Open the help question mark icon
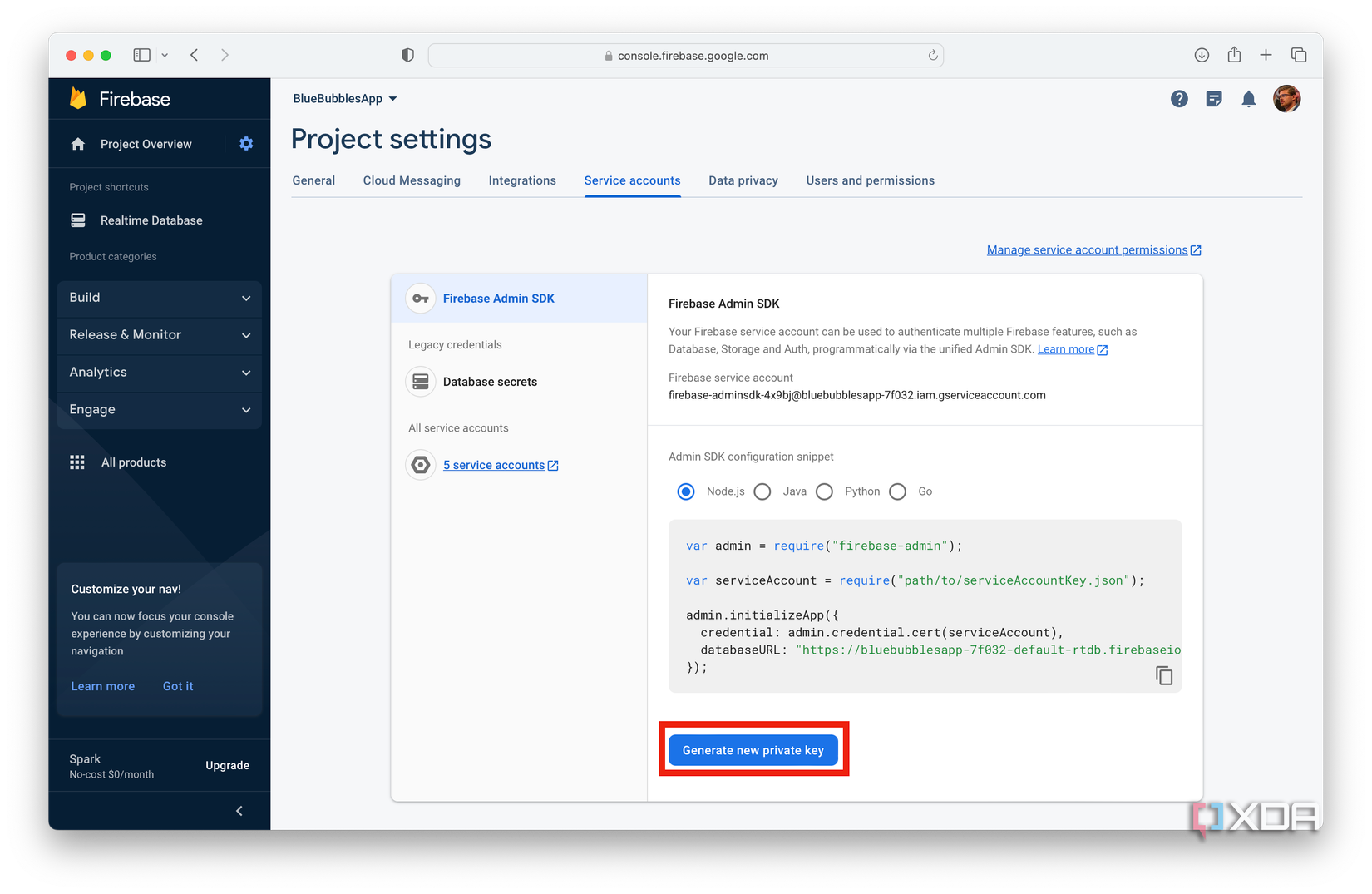 click(1179, 99)
